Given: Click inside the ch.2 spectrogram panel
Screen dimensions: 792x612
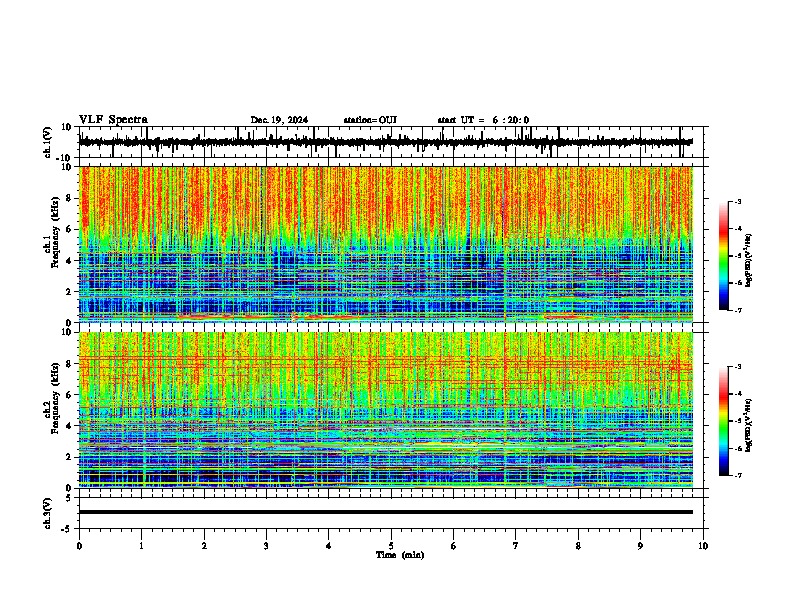Looking at the screenshot, I should click(385, 410).
